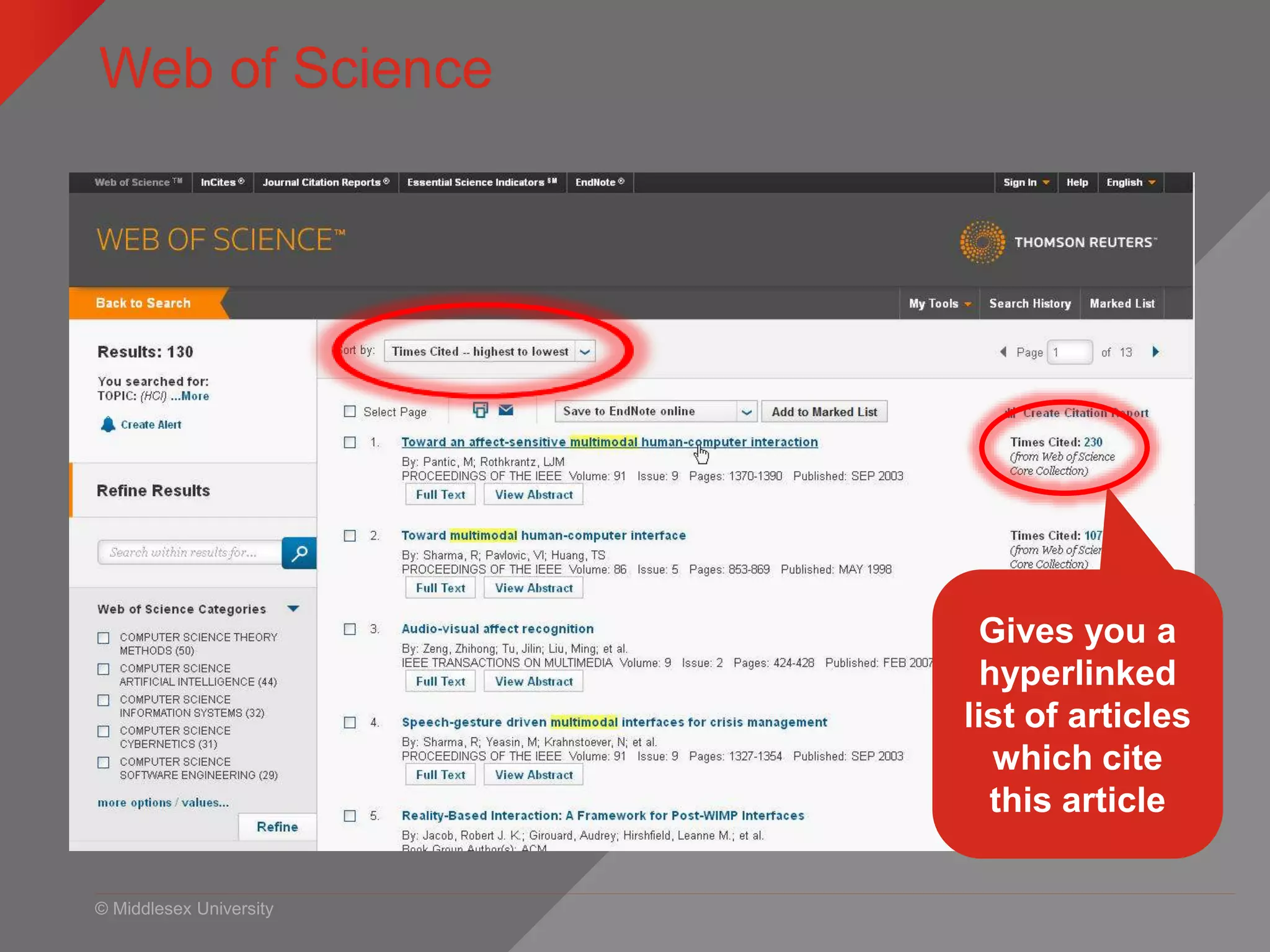Click Create Citation Report
This screenshot has height=952, width=1270.
tap(1085, 413)
